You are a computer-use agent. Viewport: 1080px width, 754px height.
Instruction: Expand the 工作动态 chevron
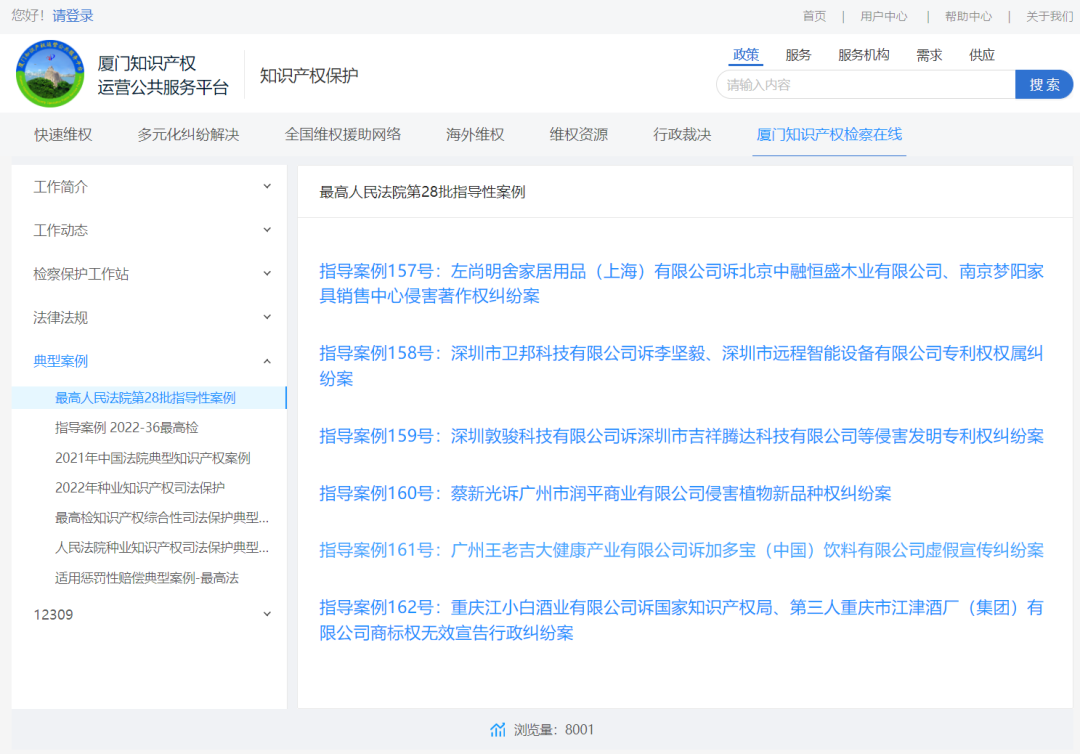pyautogui.click(x=267, y=230)
